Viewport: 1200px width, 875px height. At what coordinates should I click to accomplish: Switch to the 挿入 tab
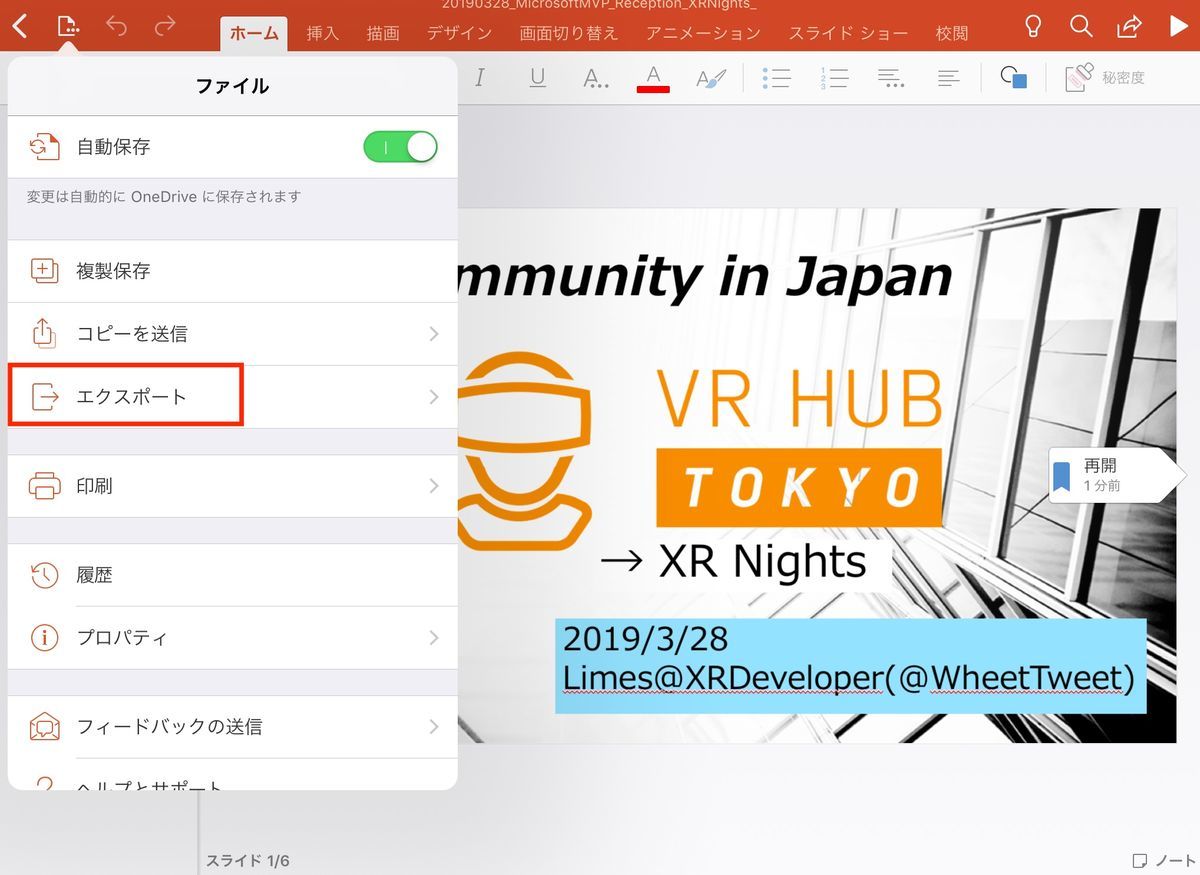point(323,33)
